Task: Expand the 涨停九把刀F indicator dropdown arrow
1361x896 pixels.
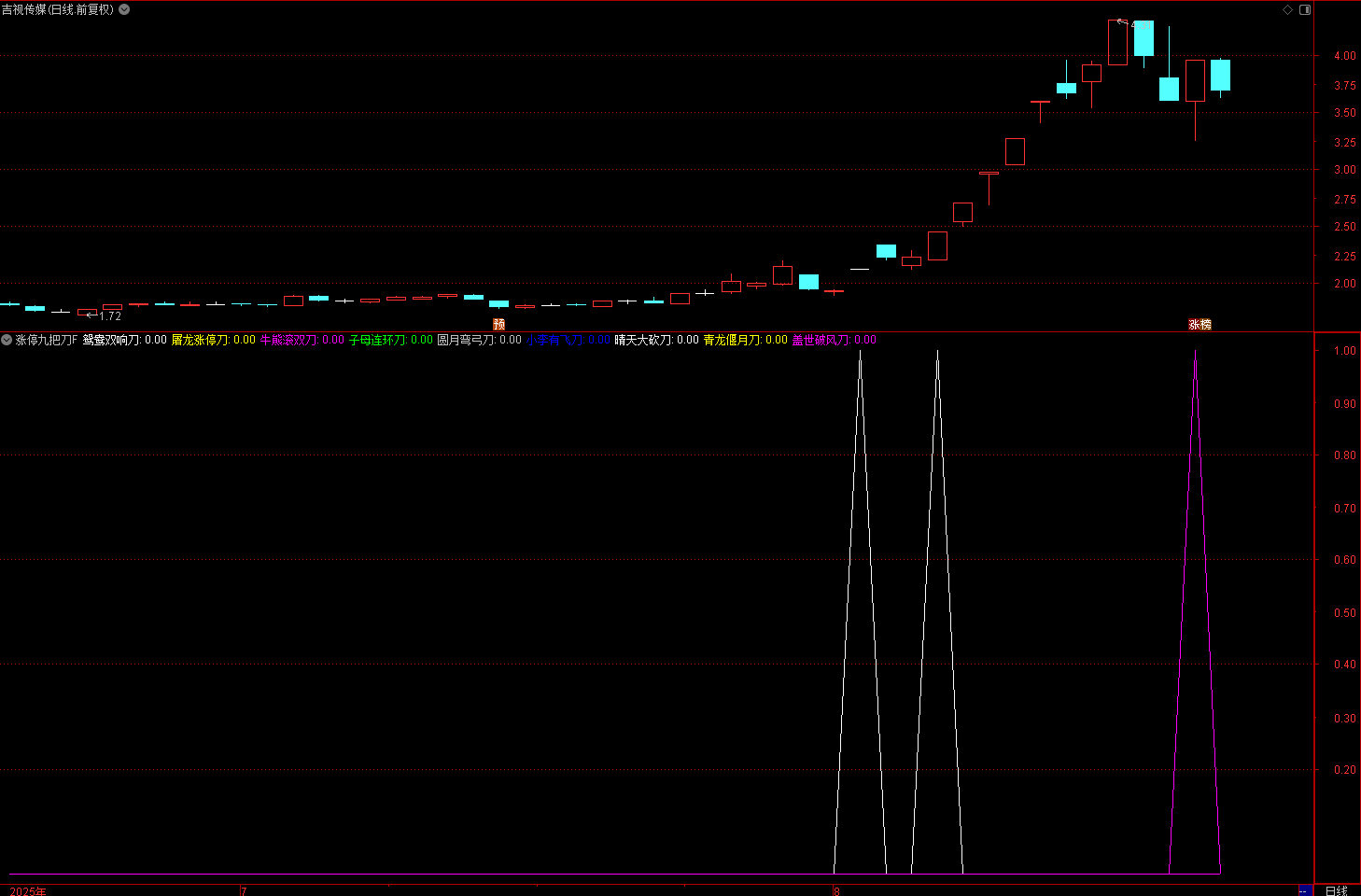Action: click(x=7, y=340)
